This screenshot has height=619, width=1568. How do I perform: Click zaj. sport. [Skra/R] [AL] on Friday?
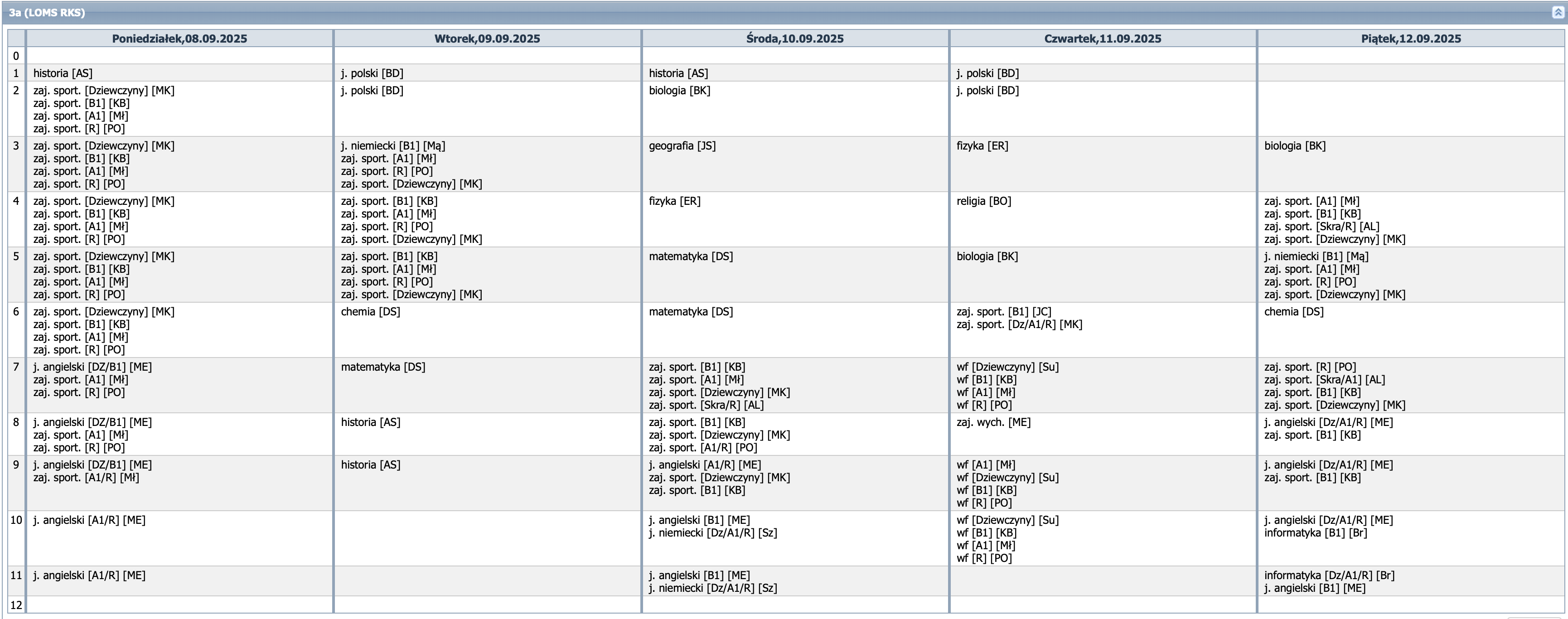1322,227
